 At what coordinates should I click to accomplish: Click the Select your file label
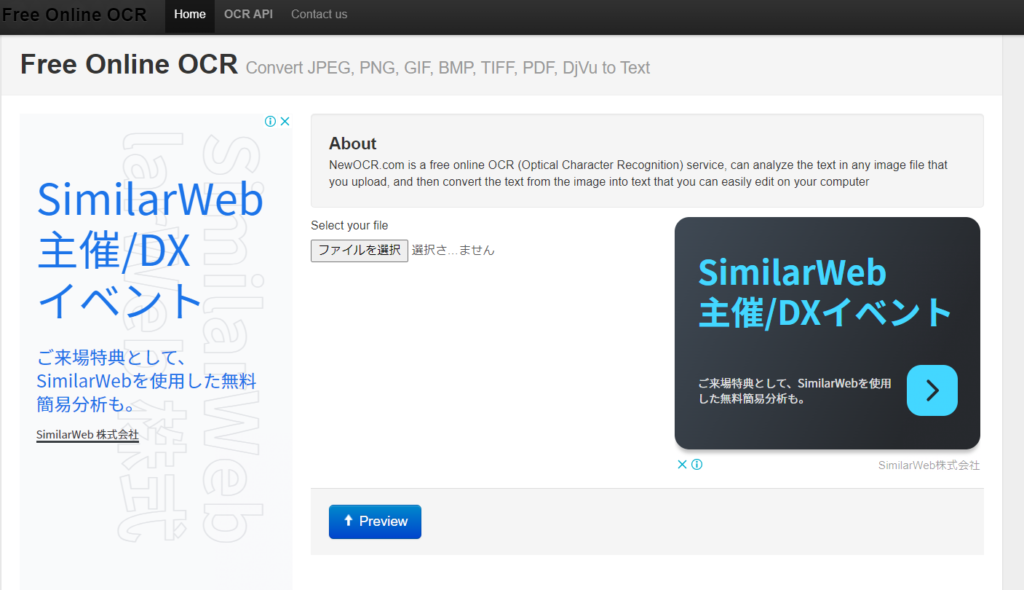pos(349,225)
